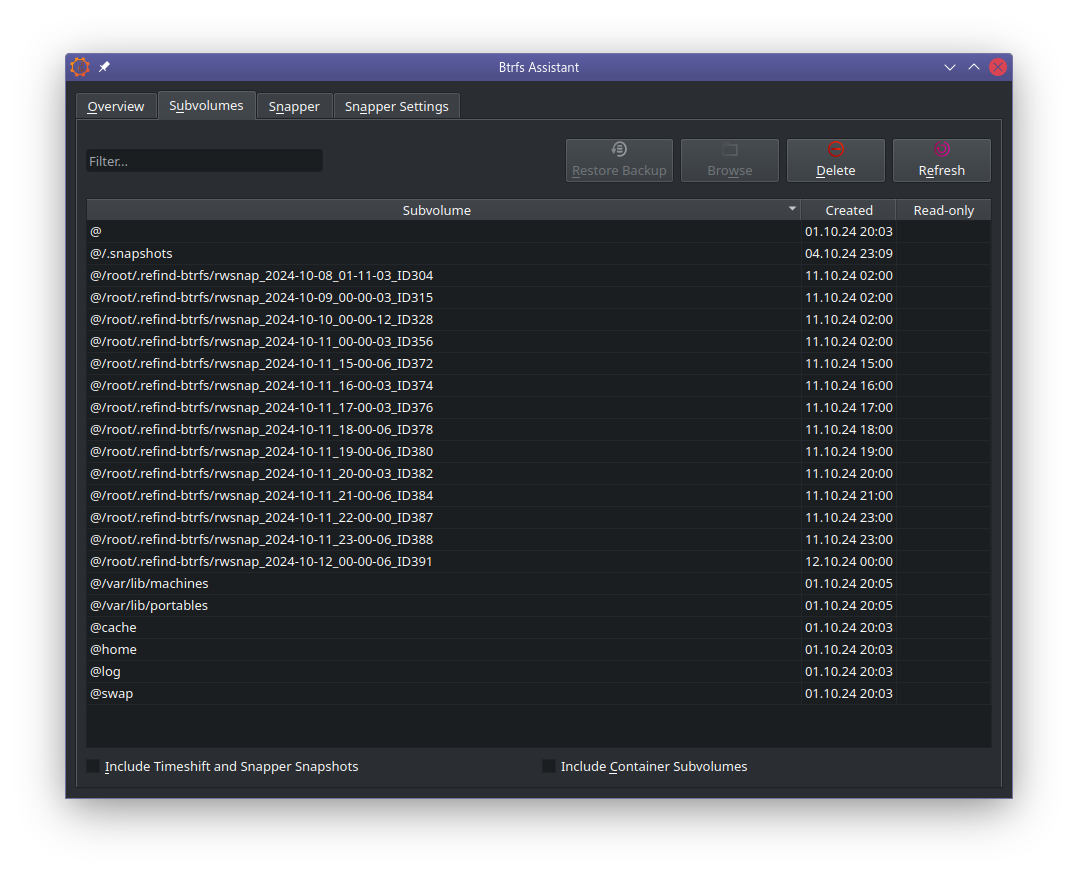1078x876 pixels.
Task: Click the Btrfs Assistant app icon in title bar
Action: tap(80, 67)
